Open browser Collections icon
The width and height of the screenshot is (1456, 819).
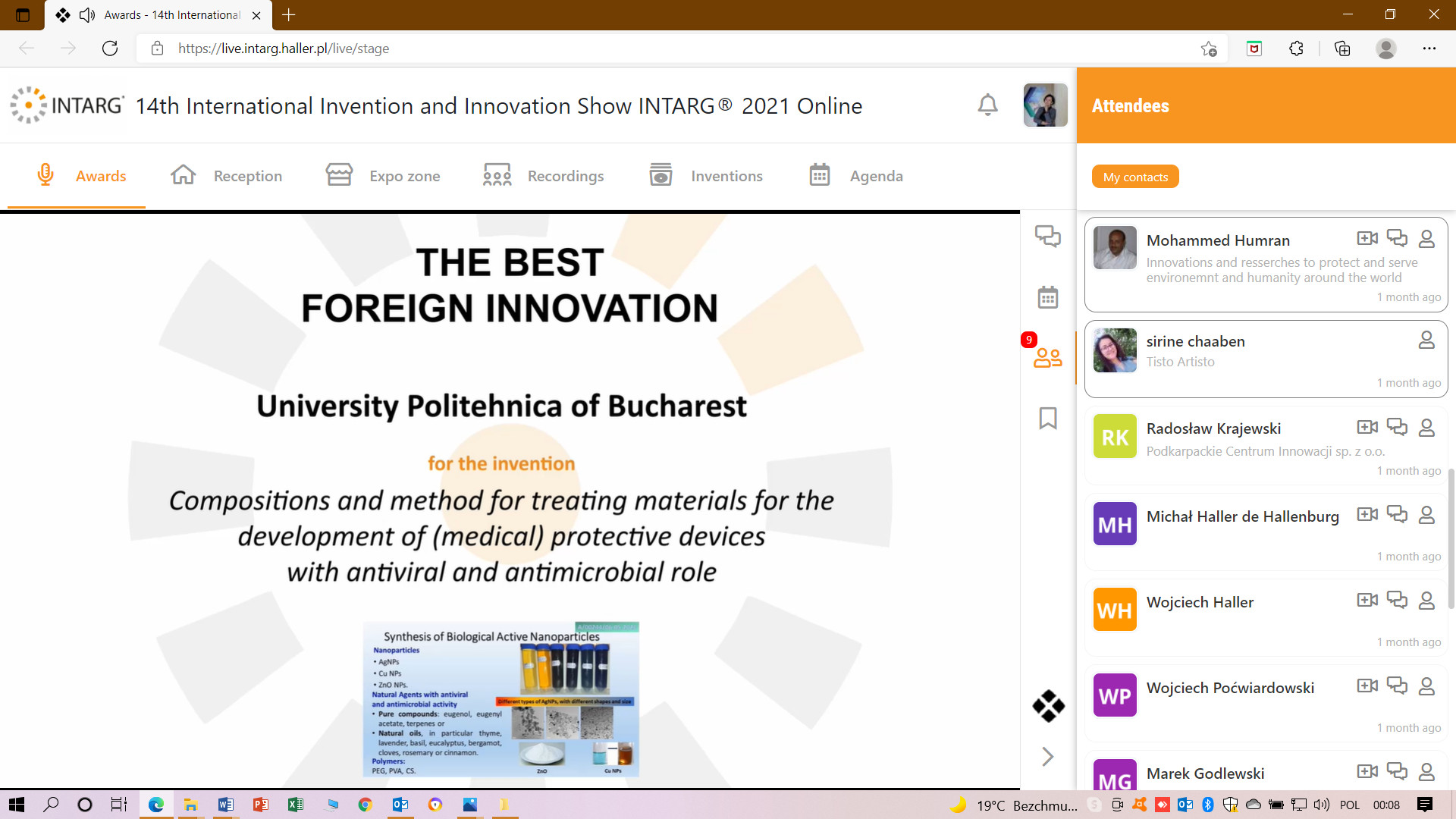click(x=1342, y=49)
